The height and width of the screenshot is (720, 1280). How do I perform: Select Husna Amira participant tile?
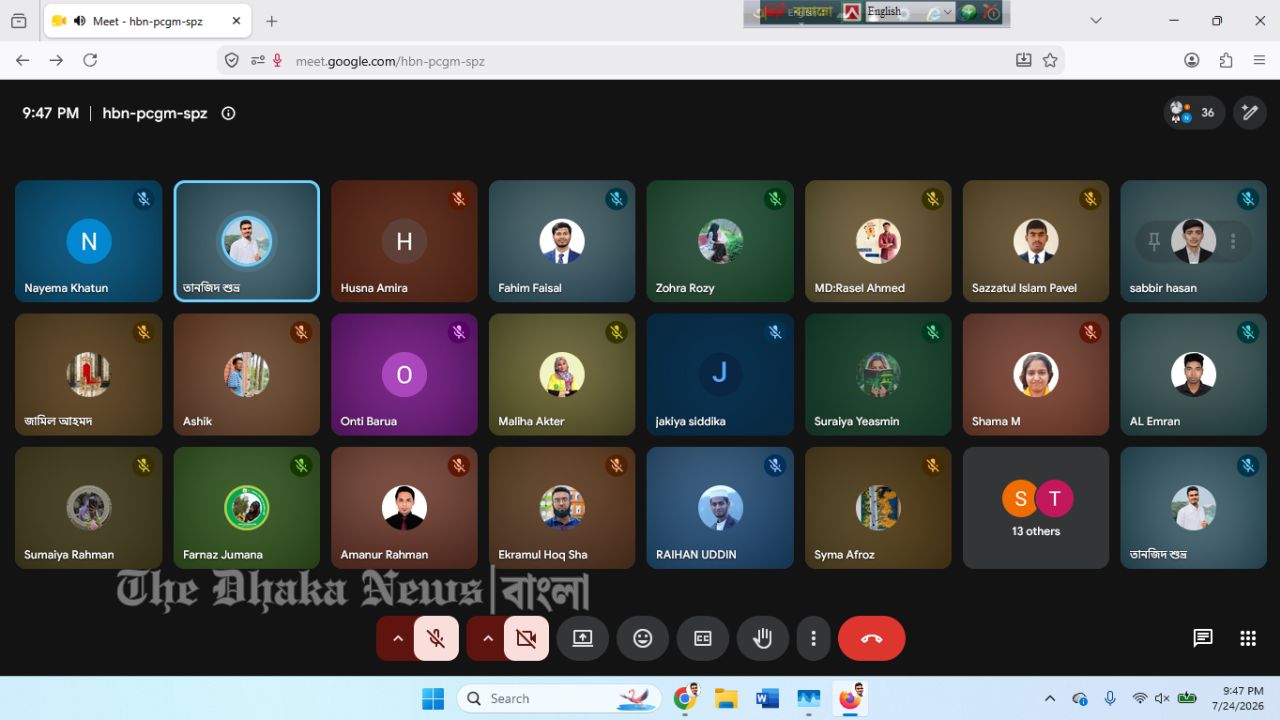(x=404, y=241)
